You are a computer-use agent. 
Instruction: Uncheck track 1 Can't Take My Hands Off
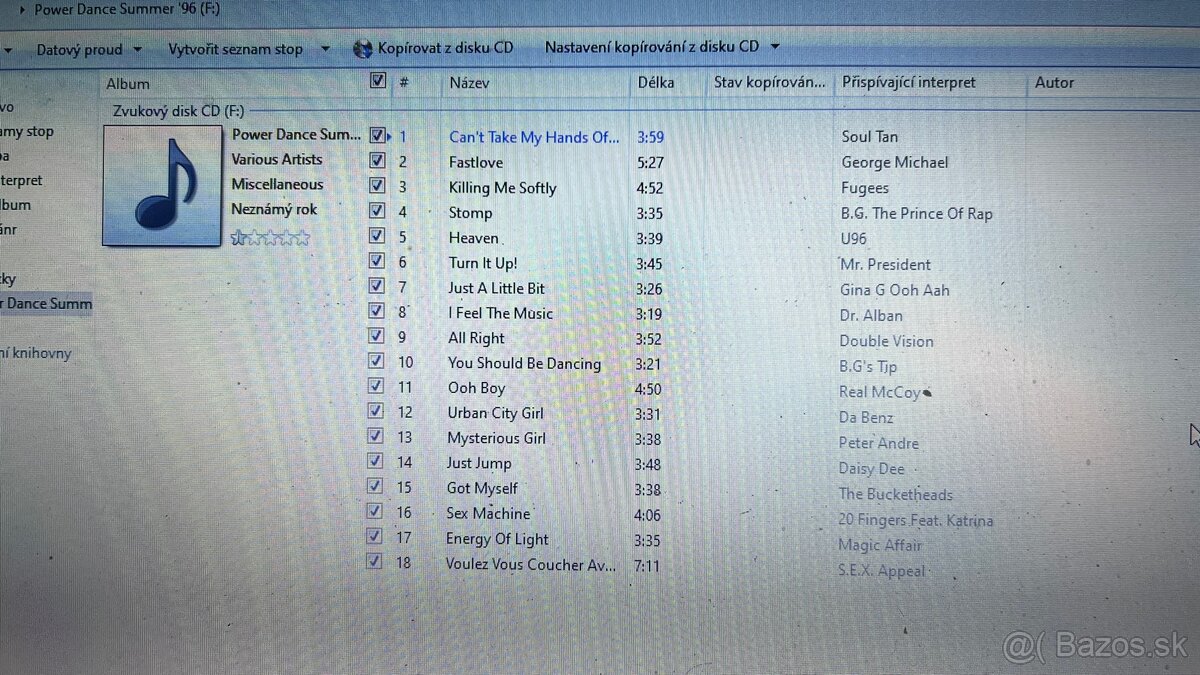click(x=377, y=135)
